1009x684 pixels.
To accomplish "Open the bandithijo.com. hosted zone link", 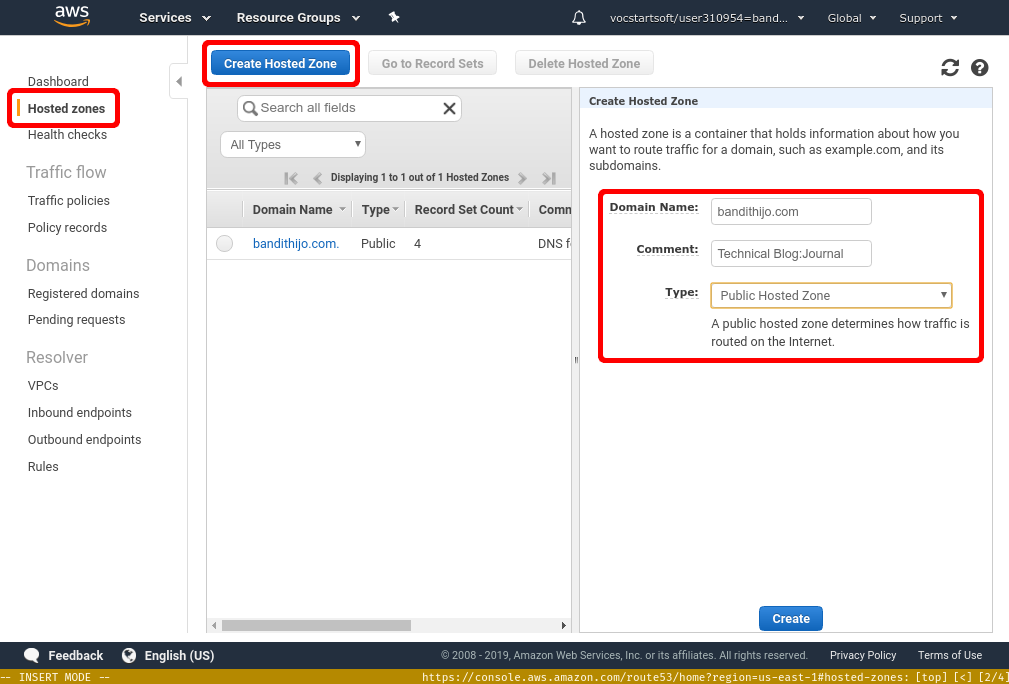I will 296,243.
